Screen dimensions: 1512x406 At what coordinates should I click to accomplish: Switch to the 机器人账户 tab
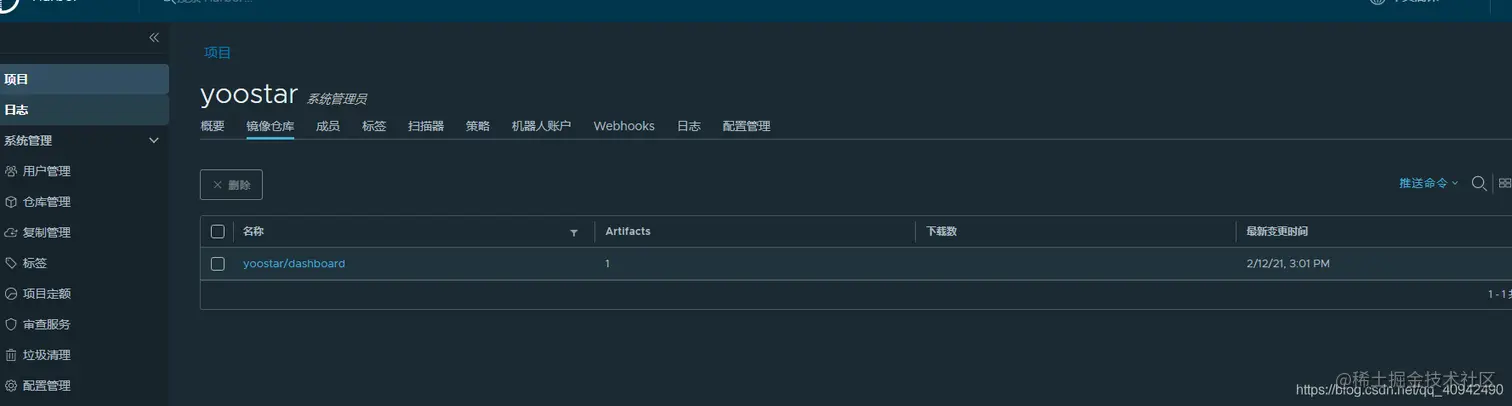pyautogui.click(x=541, y=126)
